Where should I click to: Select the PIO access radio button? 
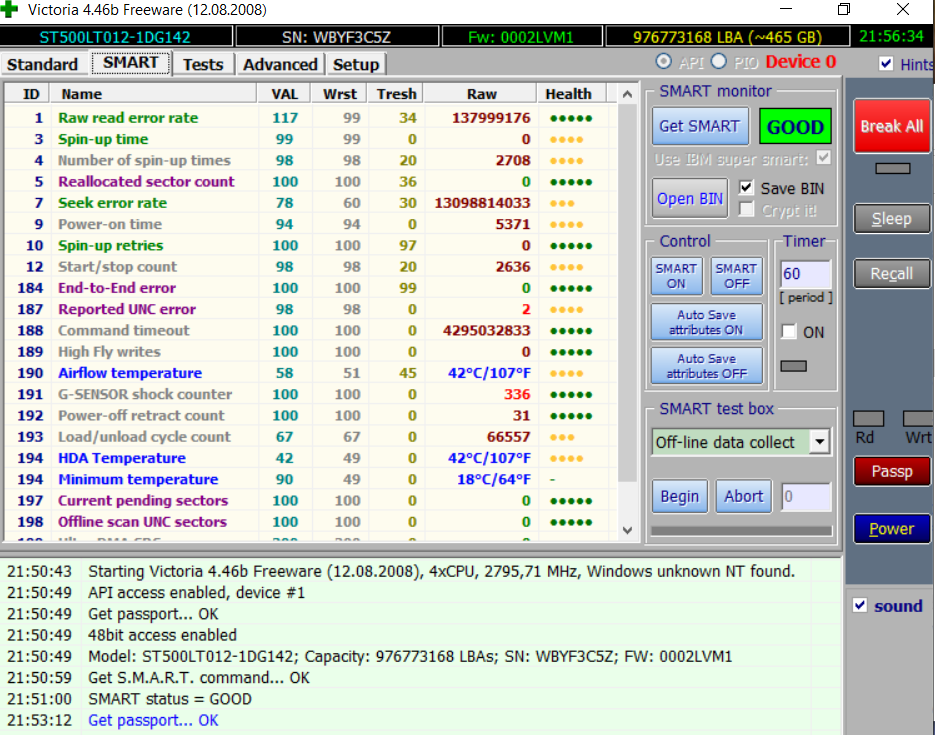(719, 61)
